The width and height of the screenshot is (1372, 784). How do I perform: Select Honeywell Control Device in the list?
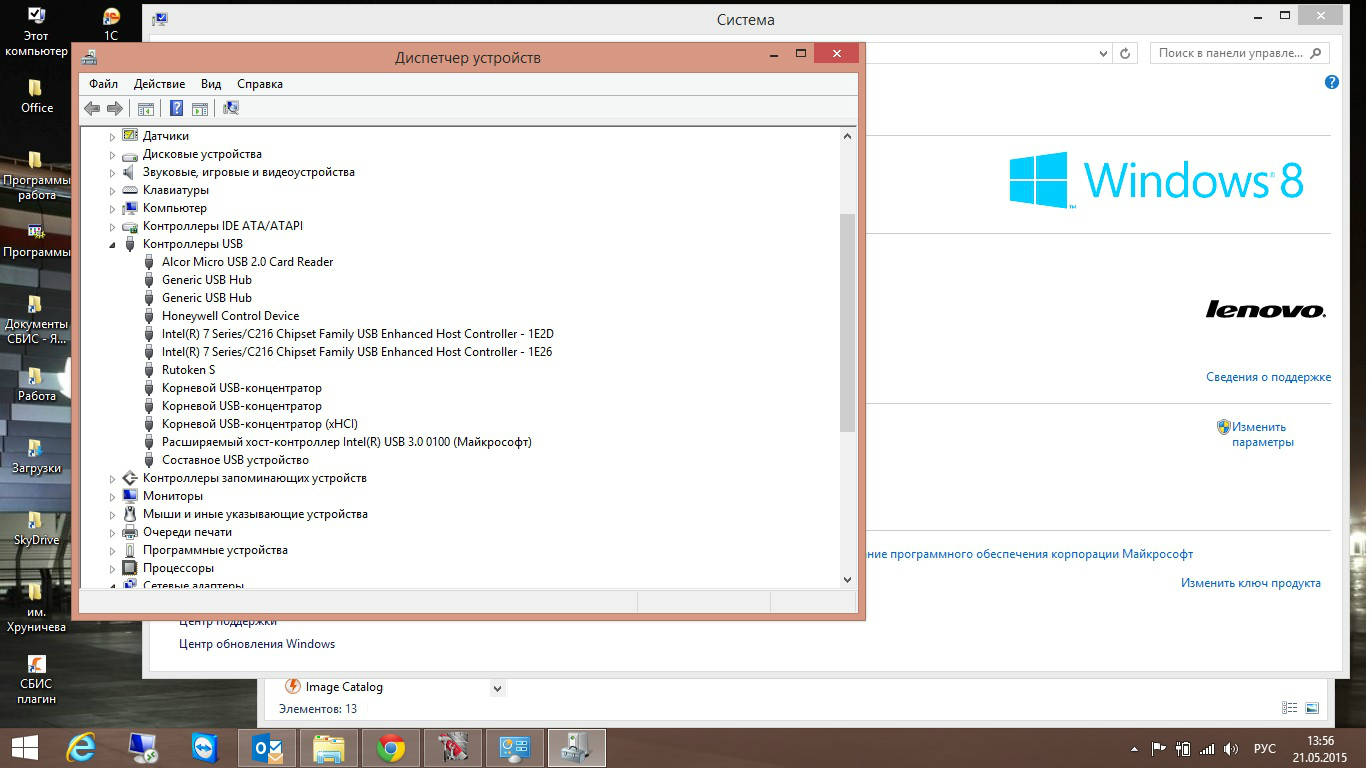coord(230,316)
